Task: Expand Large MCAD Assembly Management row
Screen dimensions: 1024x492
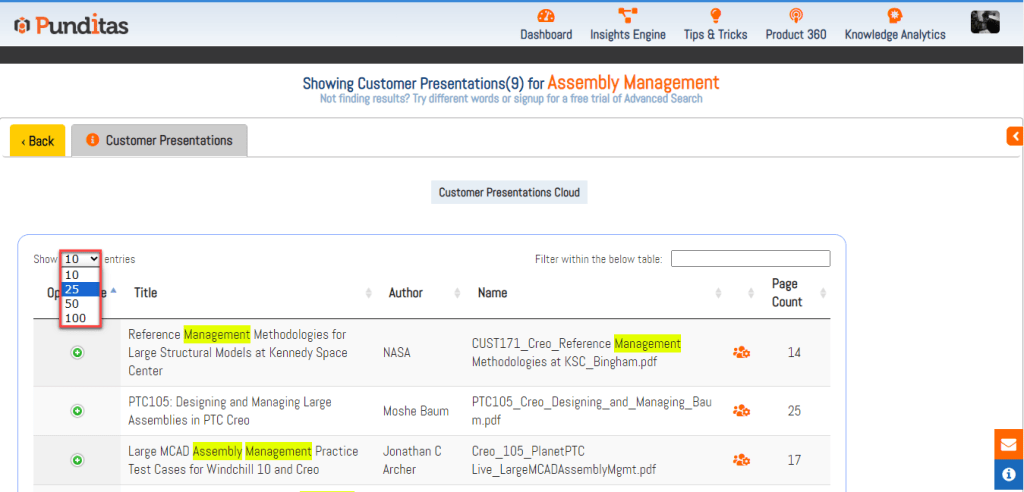Action: [77, 460]
